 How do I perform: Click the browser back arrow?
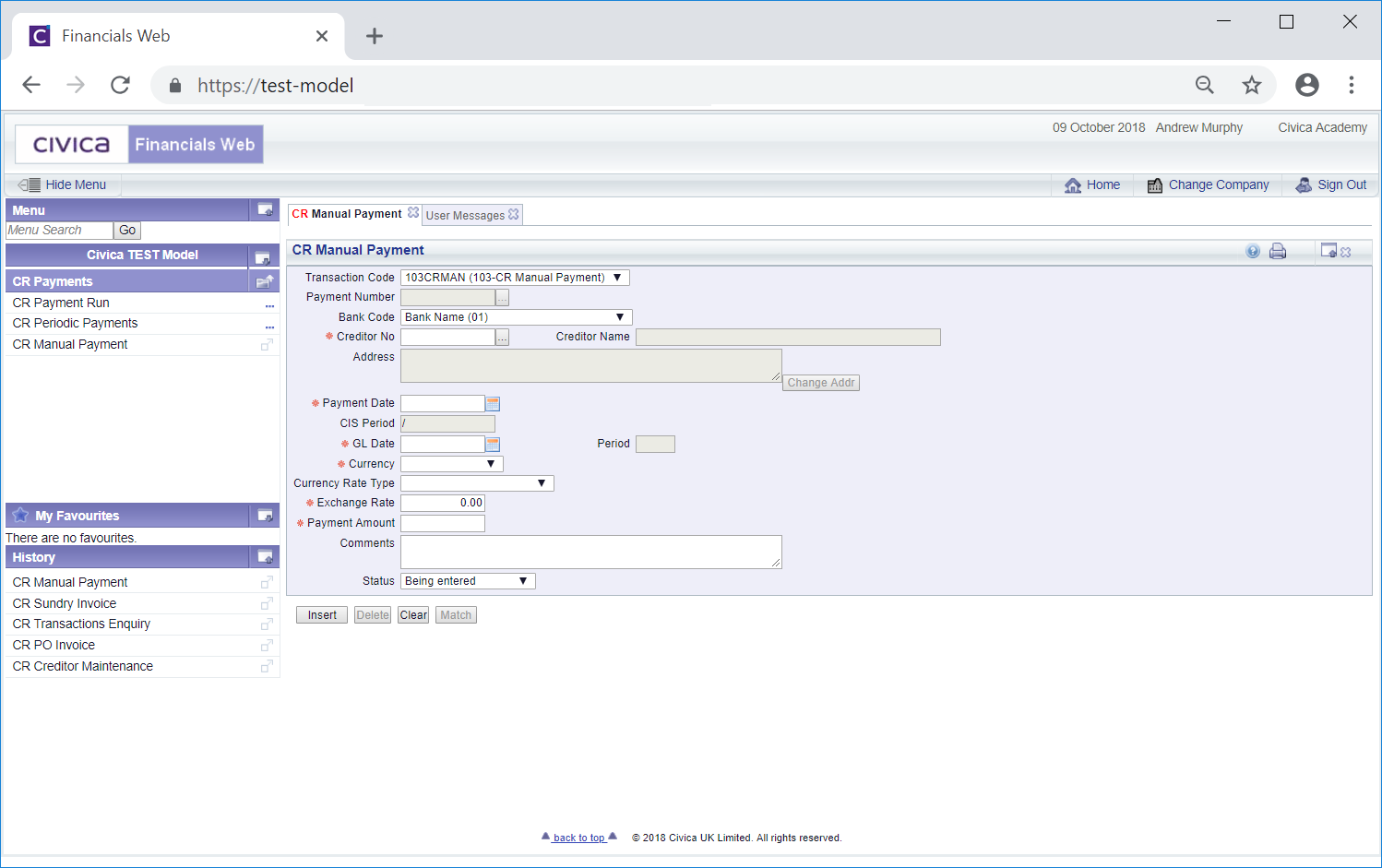(x=31, y=85)
